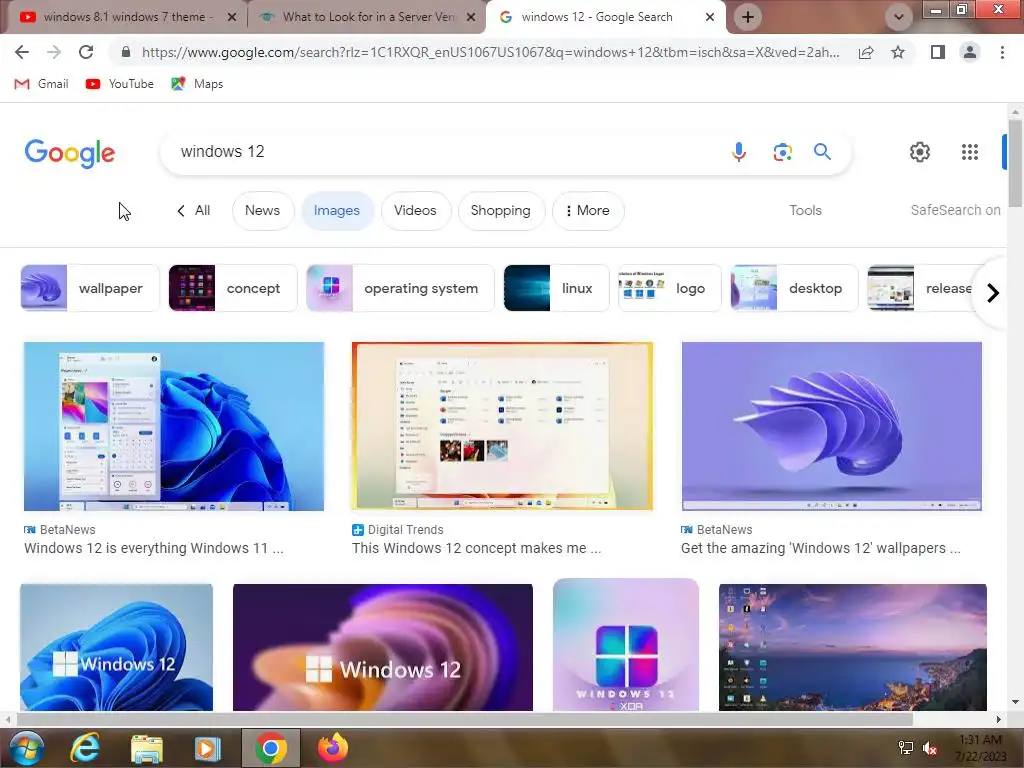The width and height of the screenshot is (1024, 768).
Task: Launch Firefox from the taskbar
Action: coord(333,748)
